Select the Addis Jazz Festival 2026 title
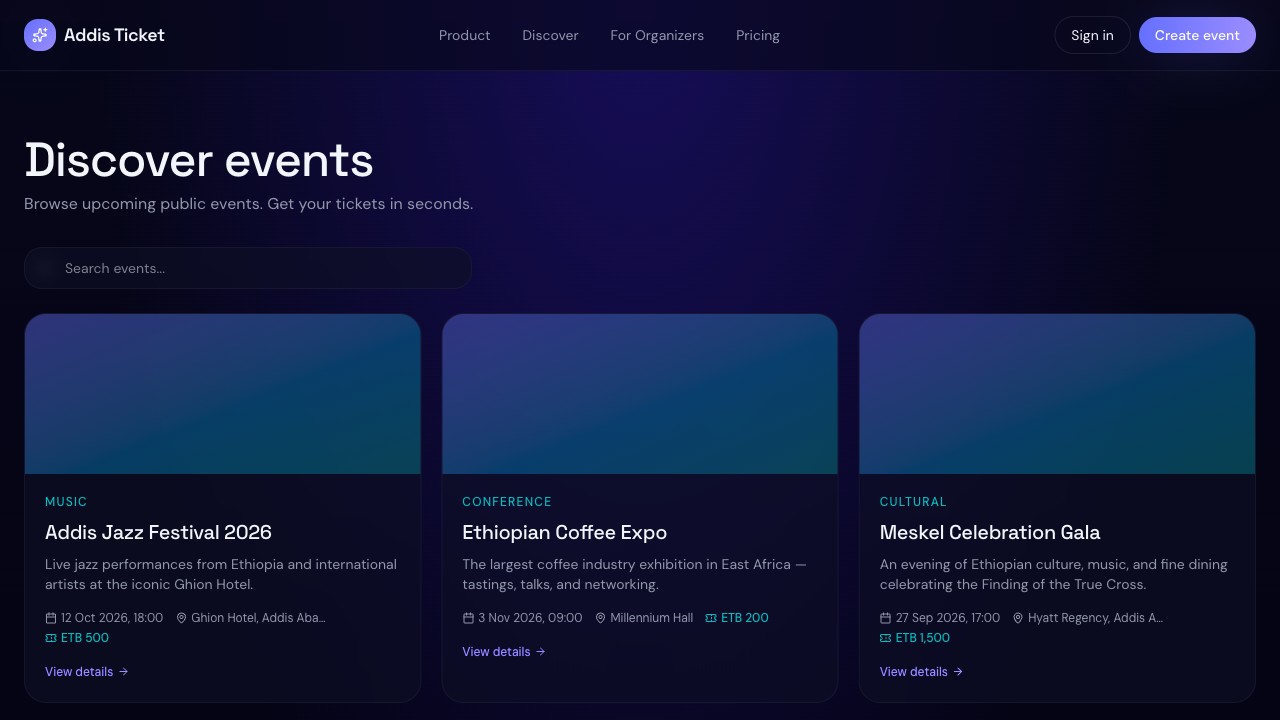This screenshot has width=1280, height=720. pos(158,533)
